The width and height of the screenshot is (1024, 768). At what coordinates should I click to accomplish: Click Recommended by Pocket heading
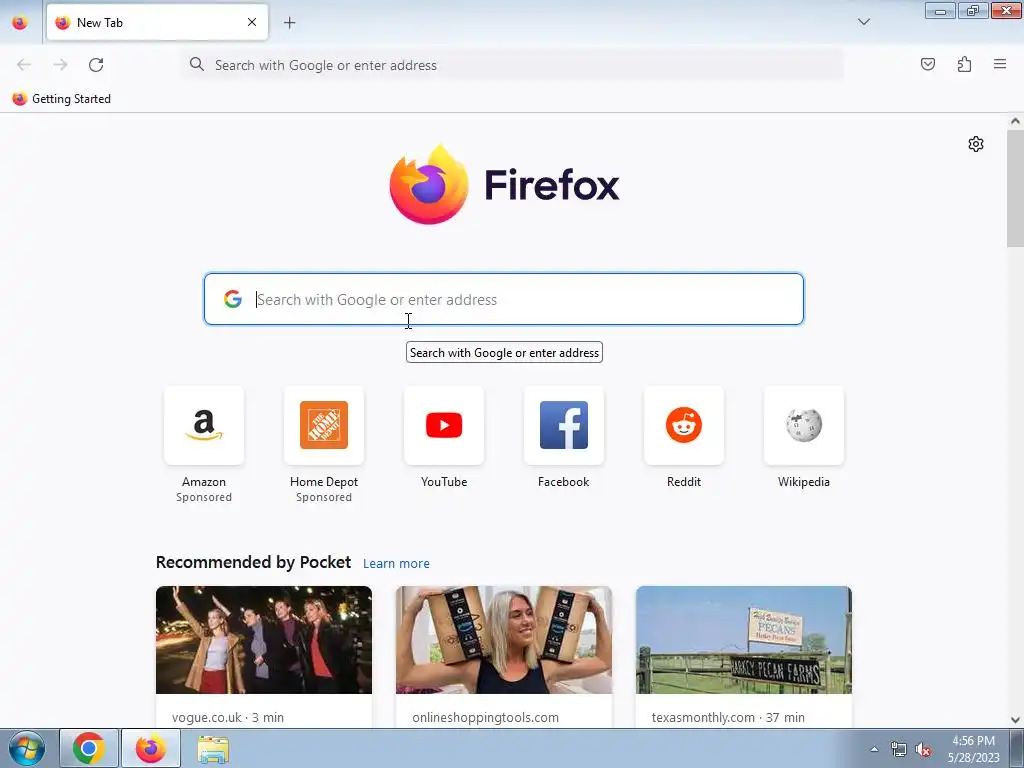click(253, 562)
